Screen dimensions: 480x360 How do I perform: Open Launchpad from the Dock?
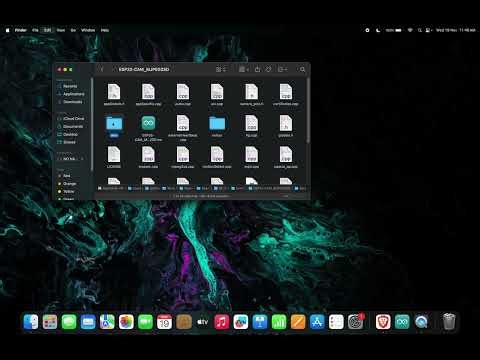50,322
